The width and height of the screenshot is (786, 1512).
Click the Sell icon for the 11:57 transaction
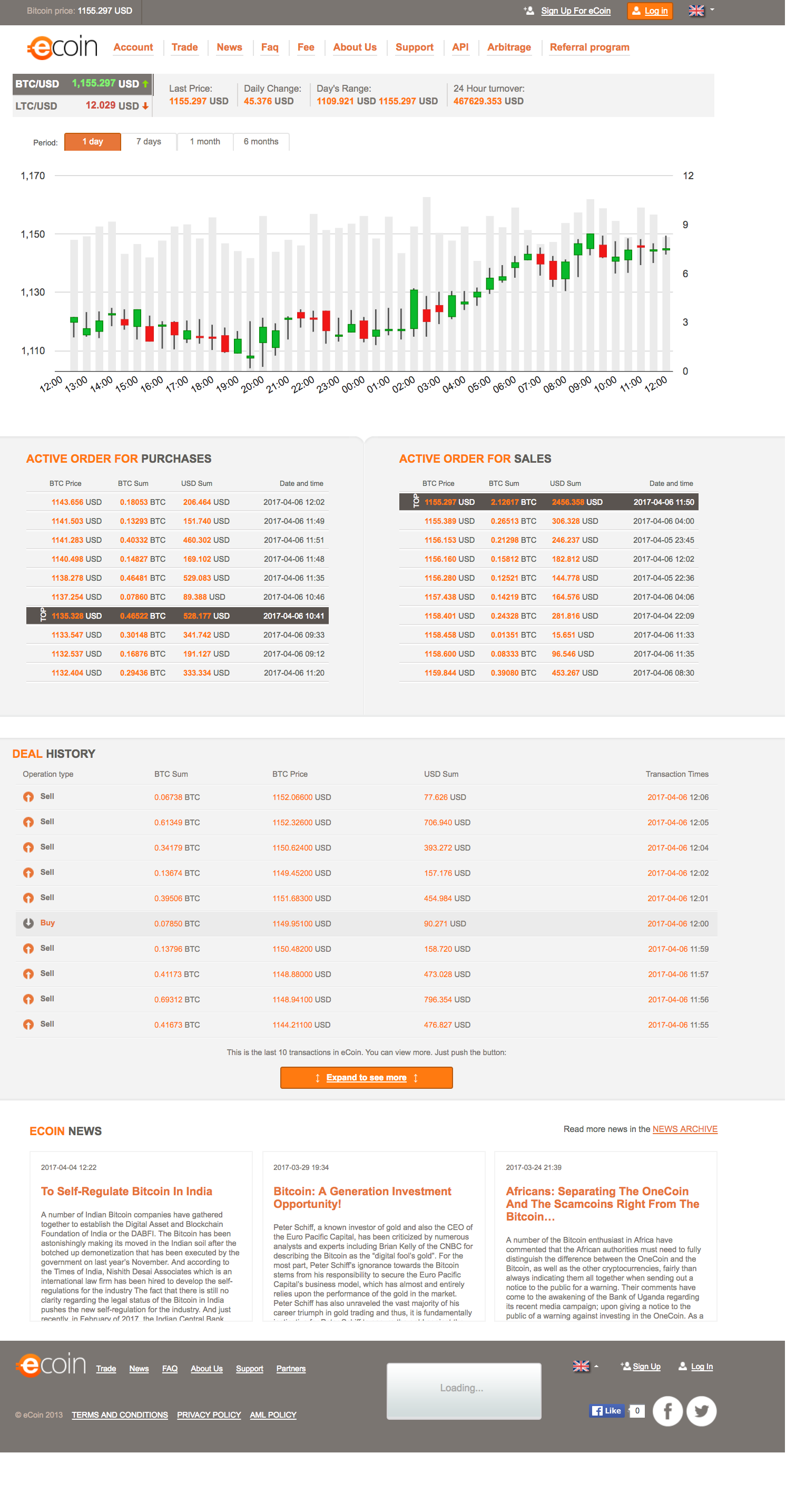point(28,973)
